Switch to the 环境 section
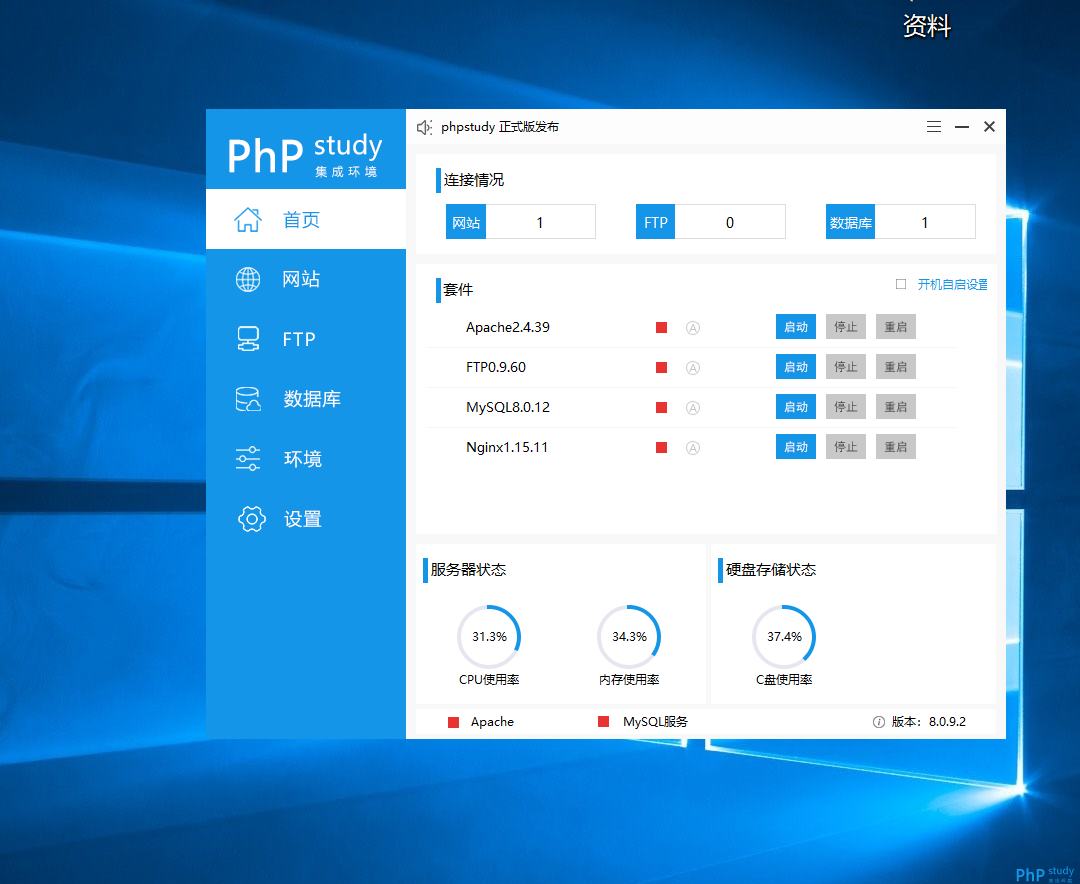 tap(306, 459)
